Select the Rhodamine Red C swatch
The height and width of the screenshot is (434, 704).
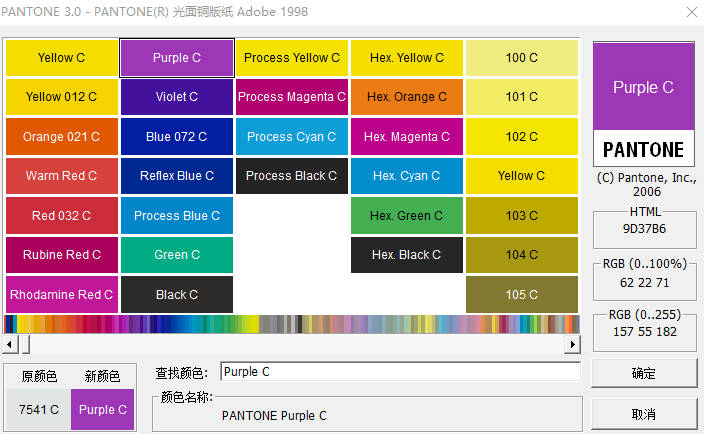tap(62, 294)
